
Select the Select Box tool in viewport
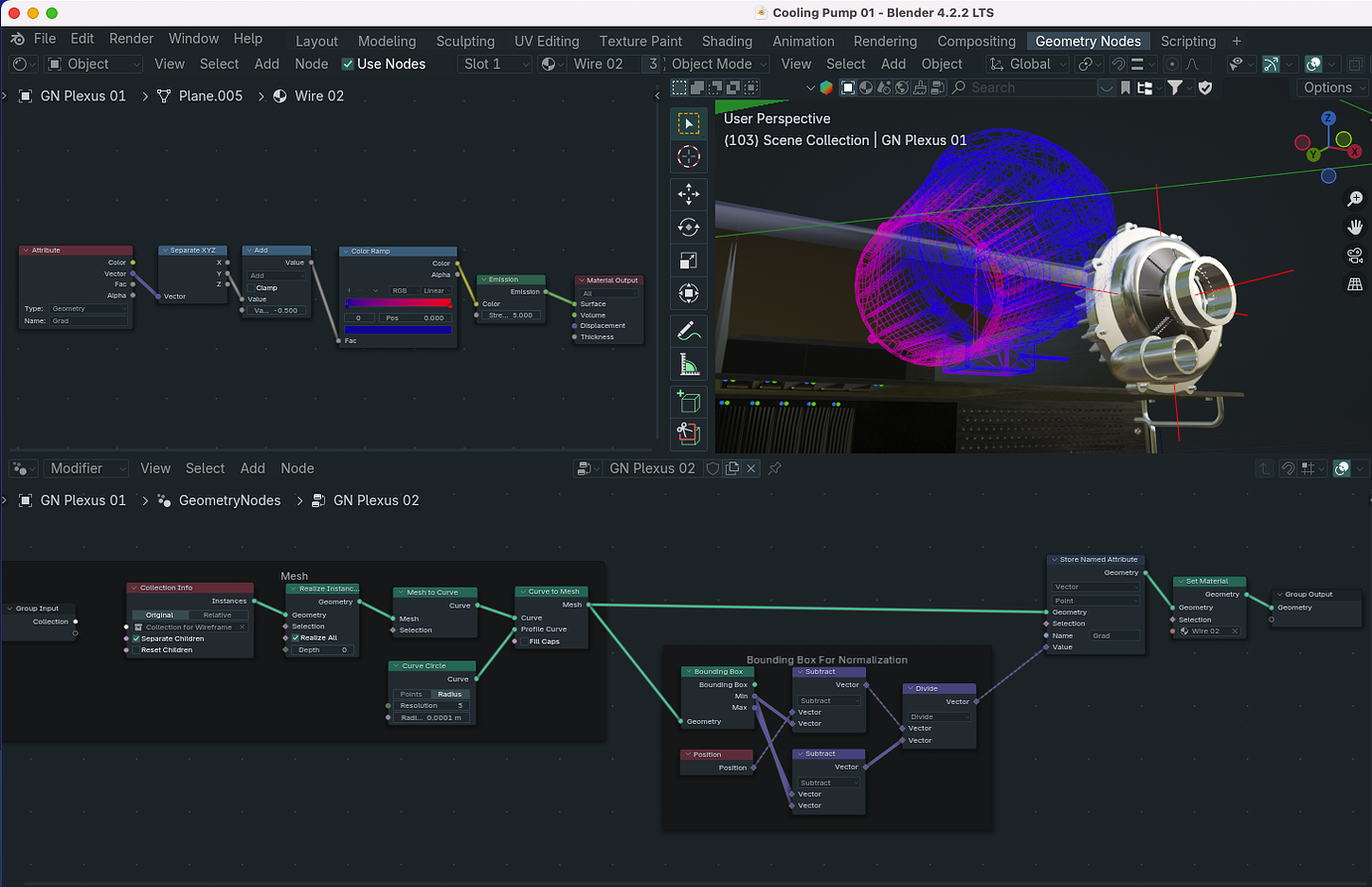(x=688, y=123)
